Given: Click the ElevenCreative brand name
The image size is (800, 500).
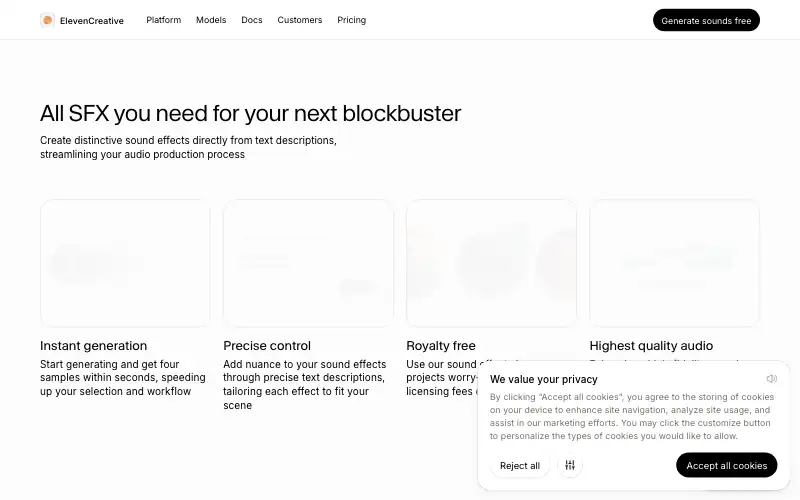Looking at the screenshot, I should coord(92,21).
